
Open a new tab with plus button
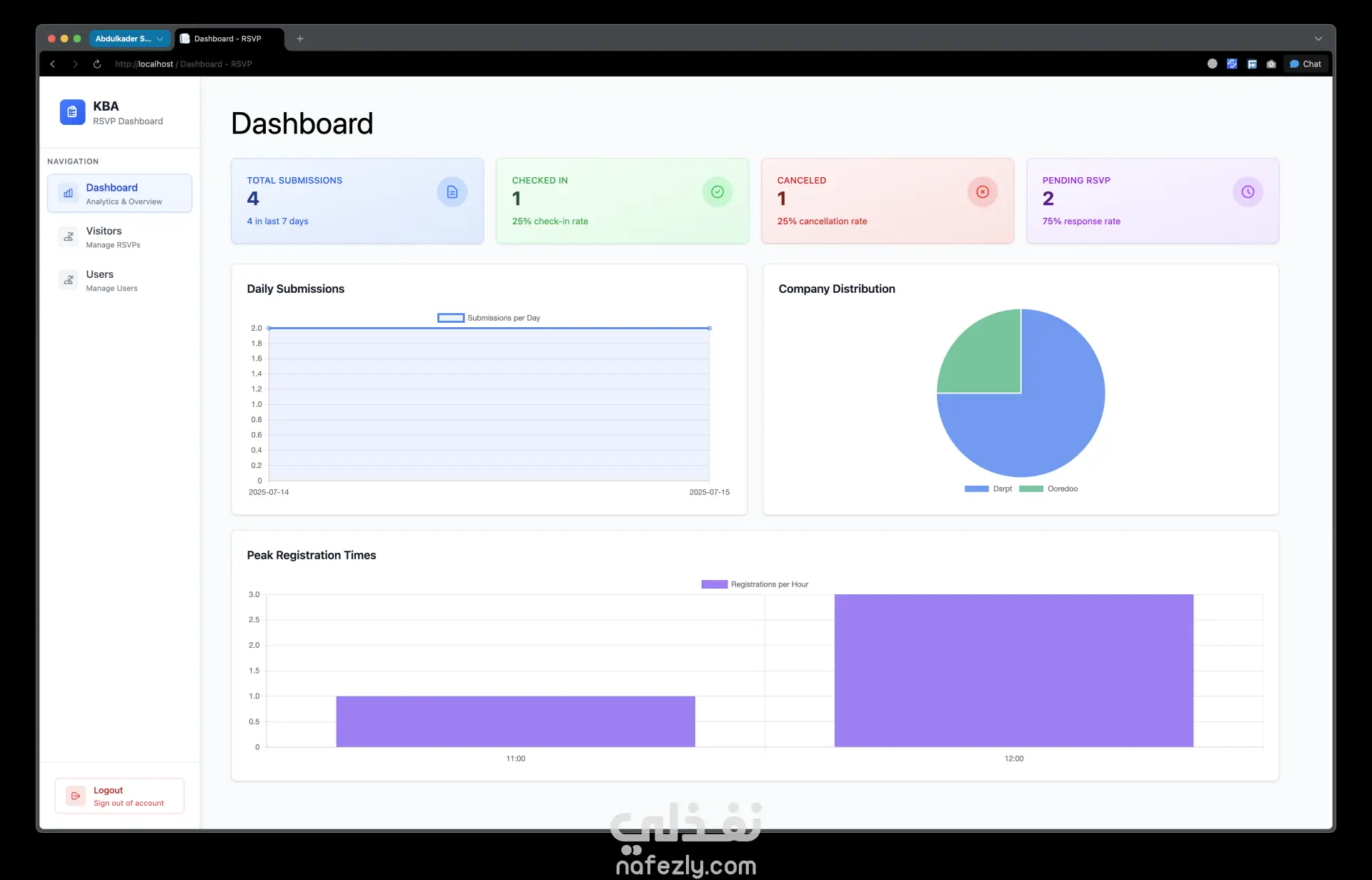point(300,39)
